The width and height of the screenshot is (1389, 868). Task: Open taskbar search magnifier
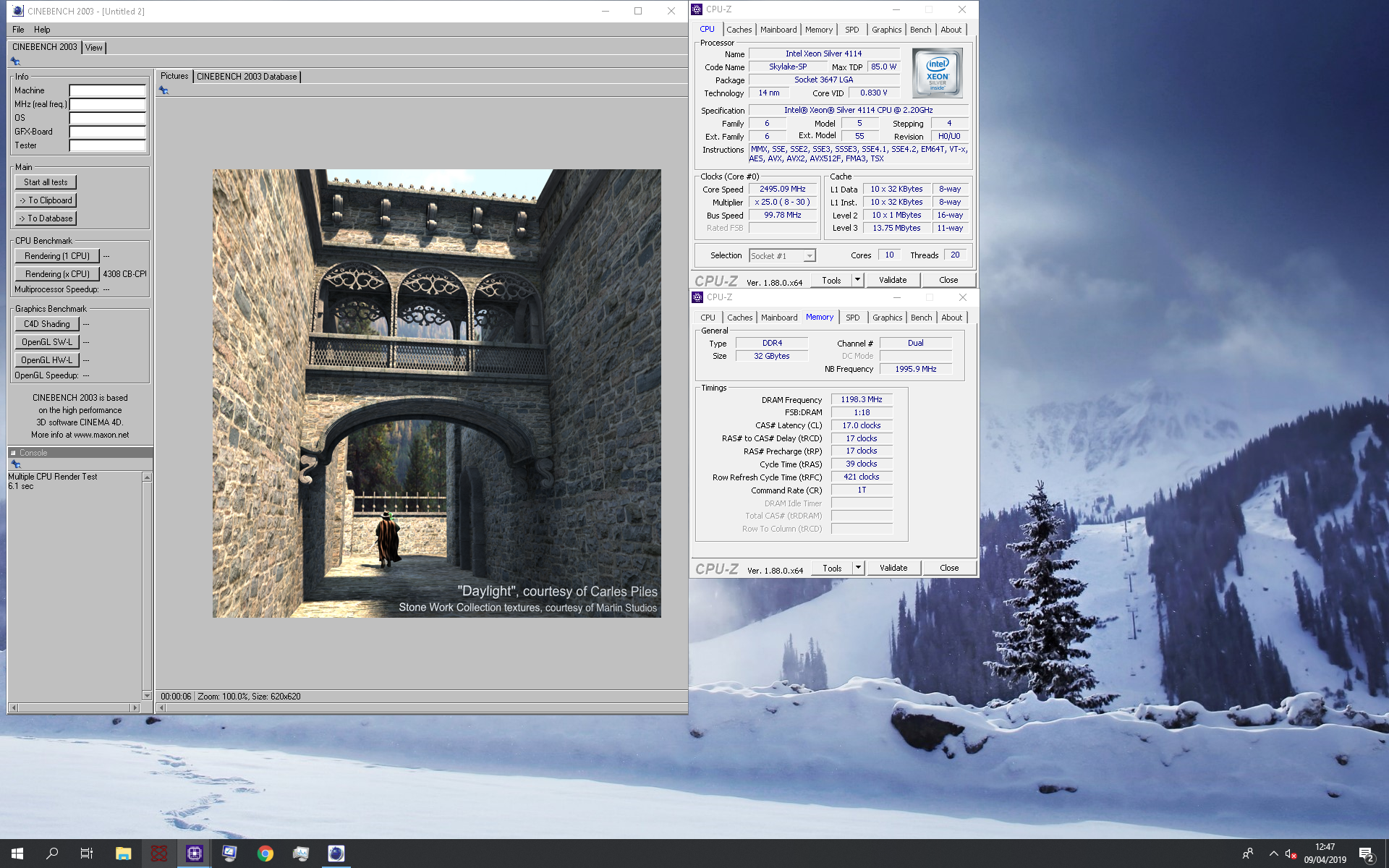pyautogui.click(x=52, y=854)
